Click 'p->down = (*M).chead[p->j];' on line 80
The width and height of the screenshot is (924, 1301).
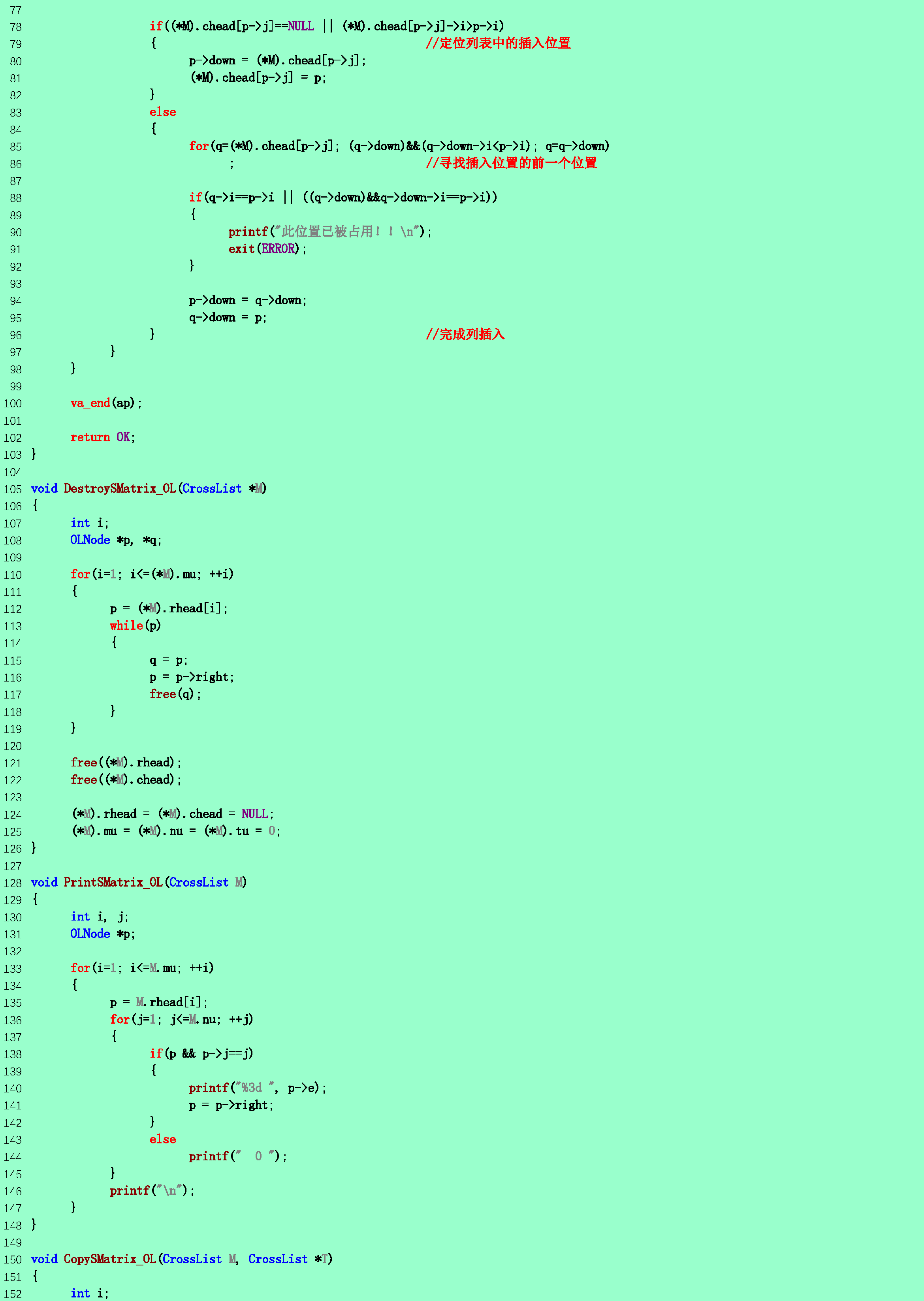pos(278,61)
